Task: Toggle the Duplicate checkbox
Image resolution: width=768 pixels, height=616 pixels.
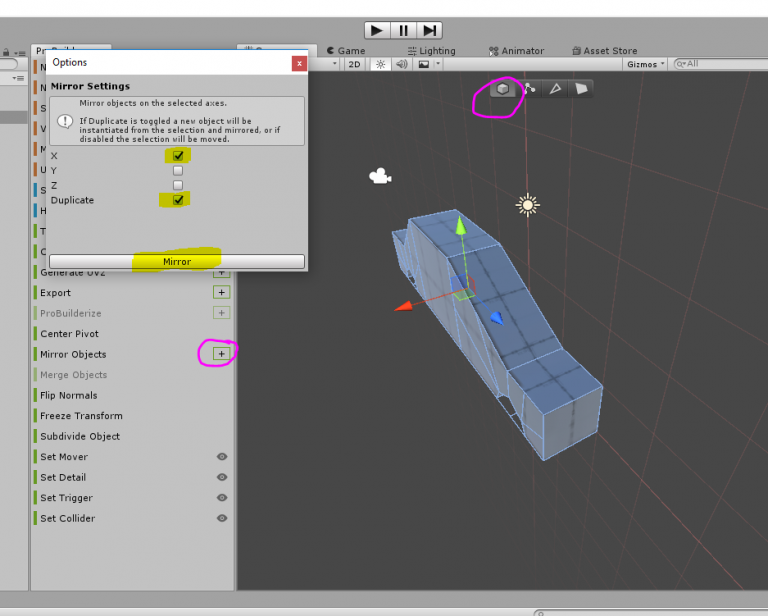Action: point(178,200)
